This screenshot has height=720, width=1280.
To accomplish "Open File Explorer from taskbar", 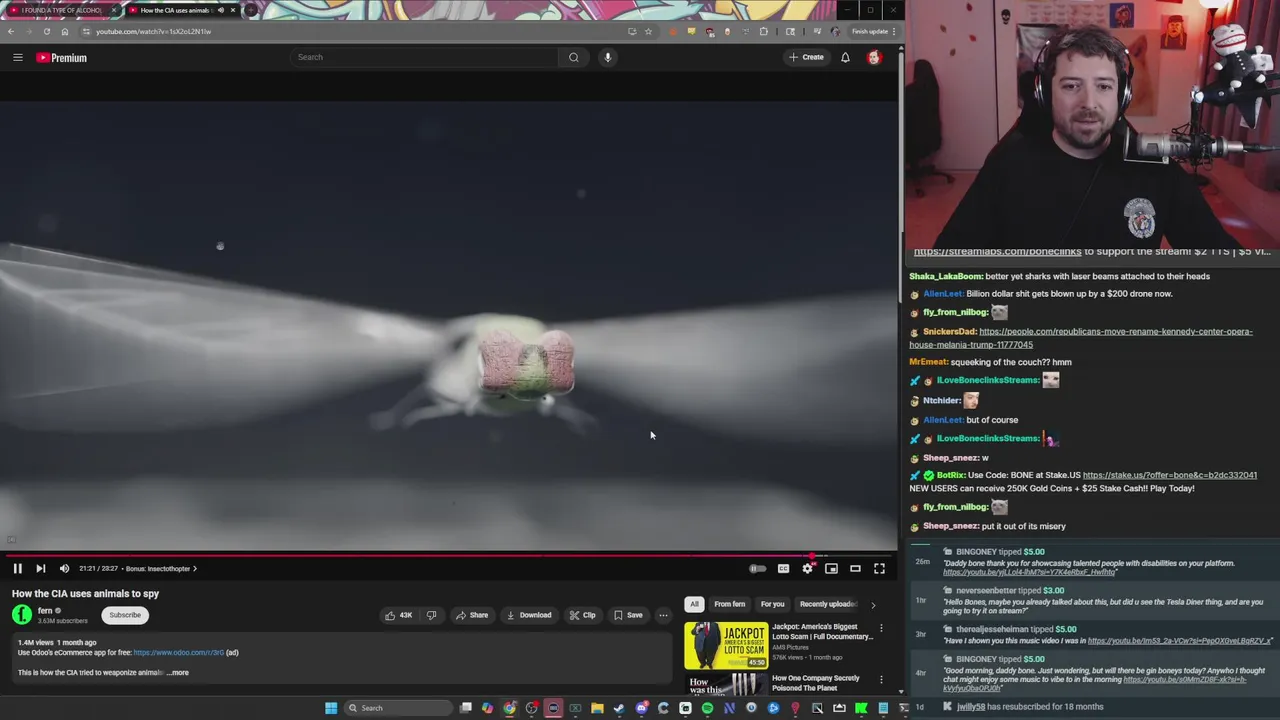I will point(597,708).
